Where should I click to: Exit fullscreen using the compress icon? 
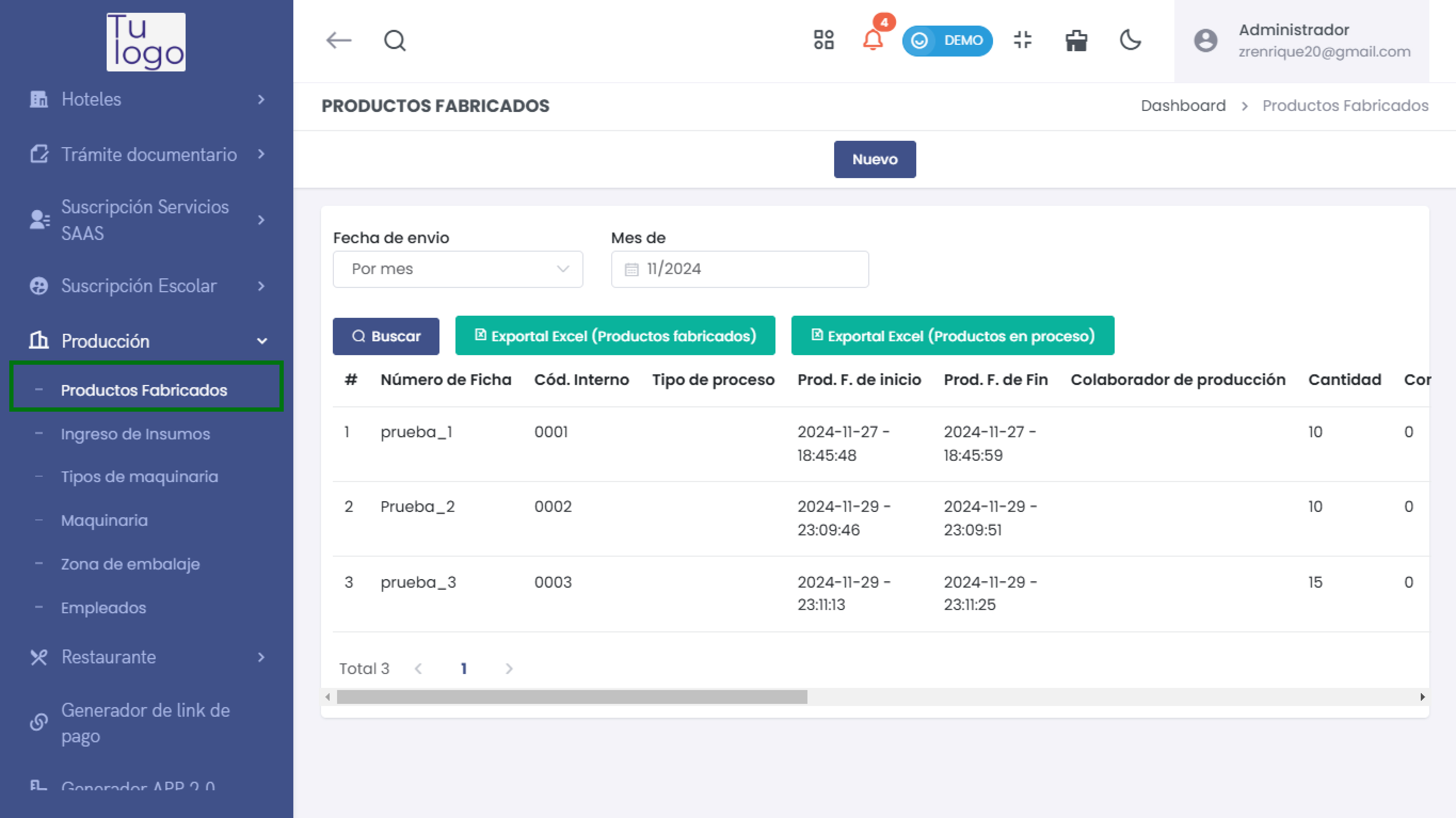1023,40
